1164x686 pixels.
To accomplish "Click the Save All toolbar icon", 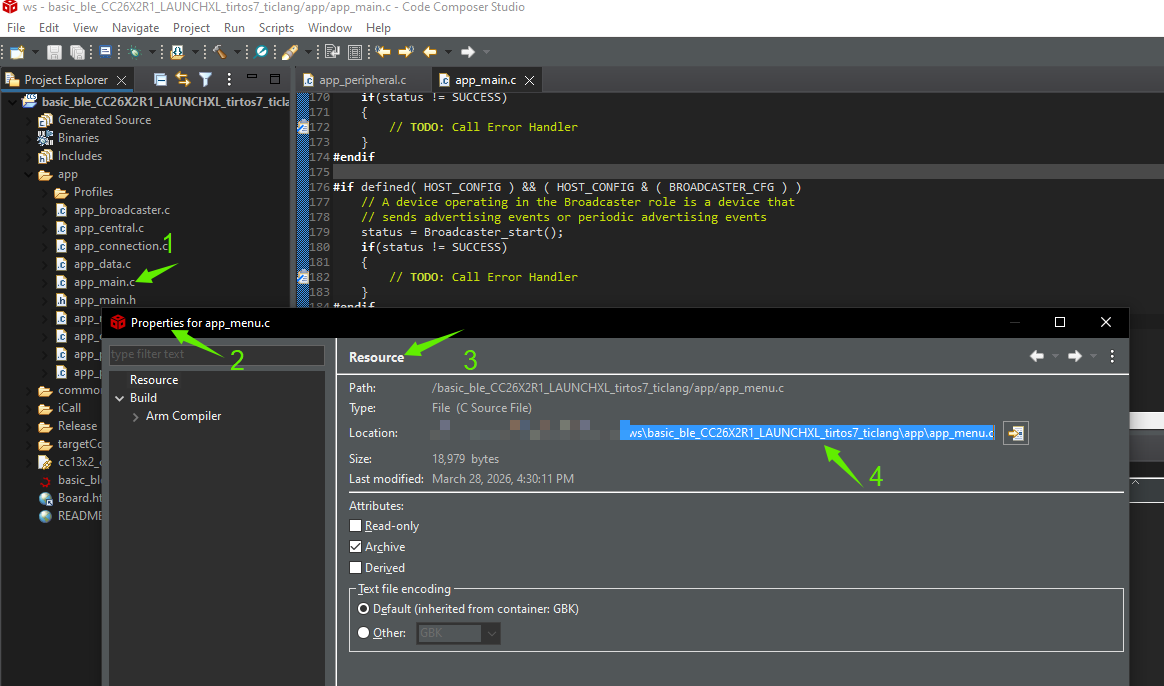I will pyautogui.click(x=77, y=52).
